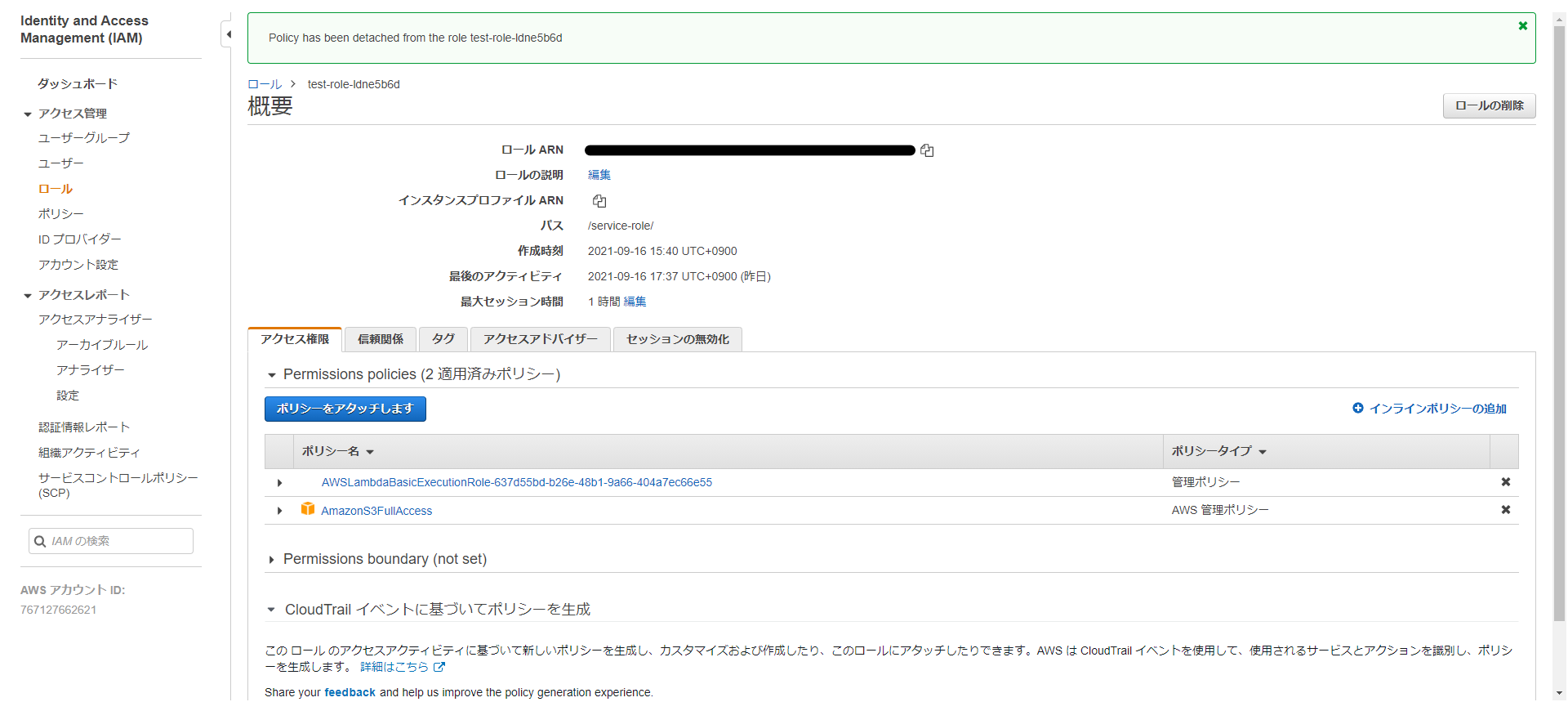The height and width of the screenshot is (702, 1568).
Task: Open ユーザーグループ in the sidebar
Action: [x=84, y=138]
